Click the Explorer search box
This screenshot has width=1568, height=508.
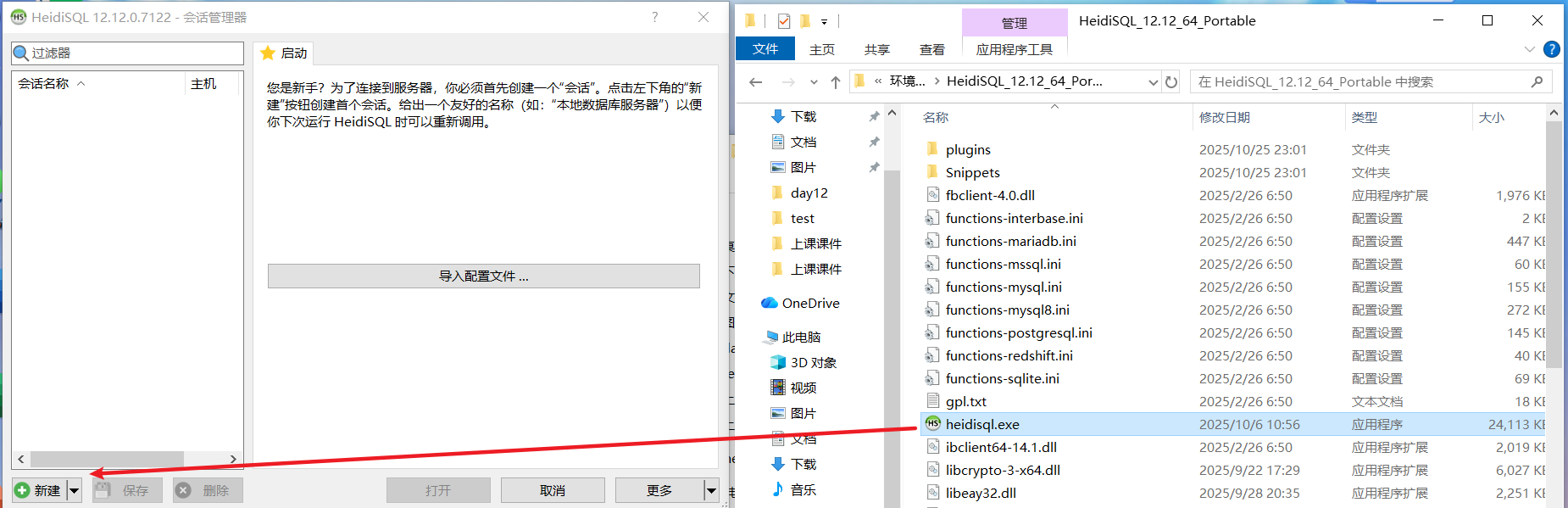tap(1371, 81)
